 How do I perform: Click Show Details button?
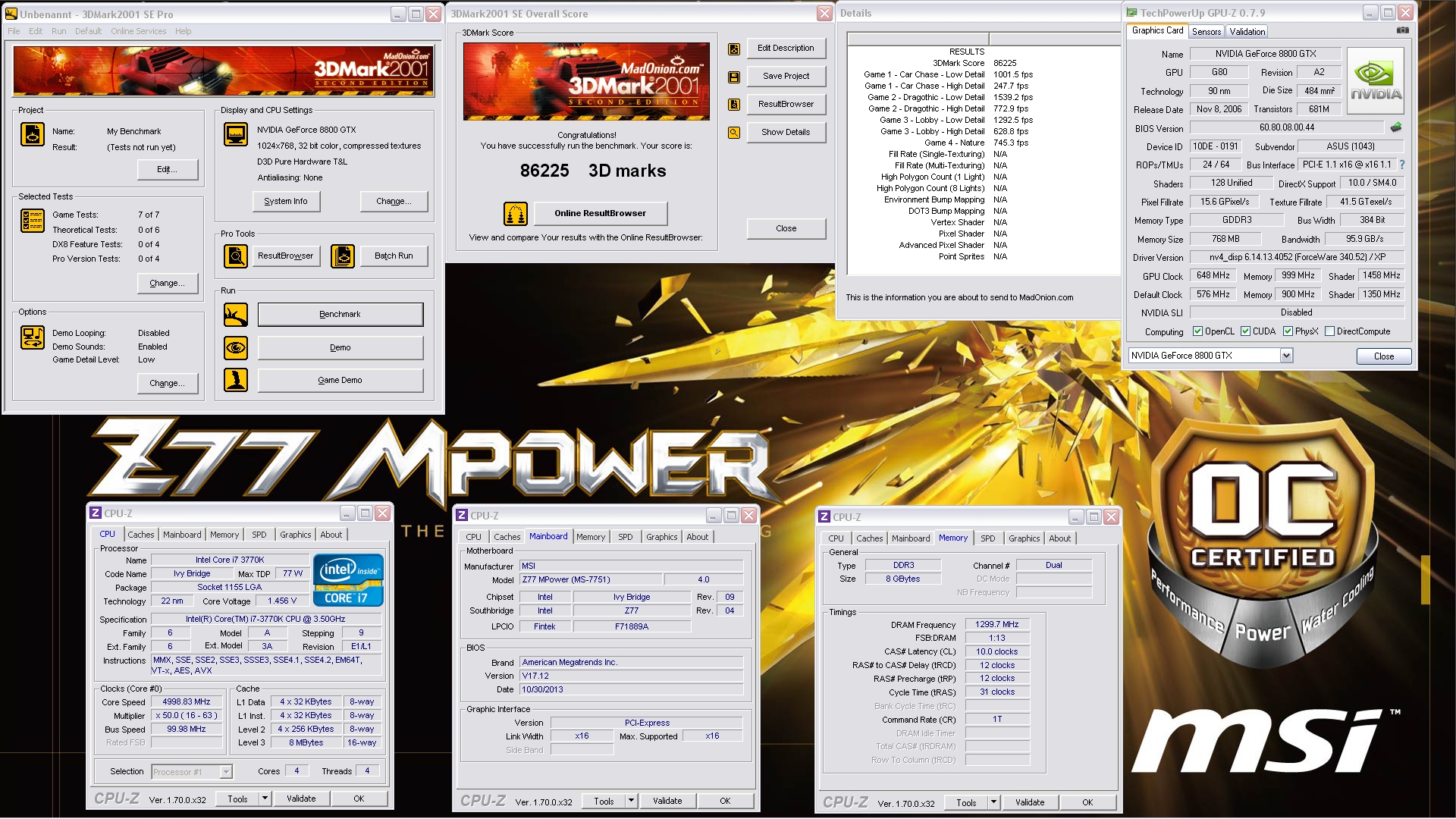point(786,132)
